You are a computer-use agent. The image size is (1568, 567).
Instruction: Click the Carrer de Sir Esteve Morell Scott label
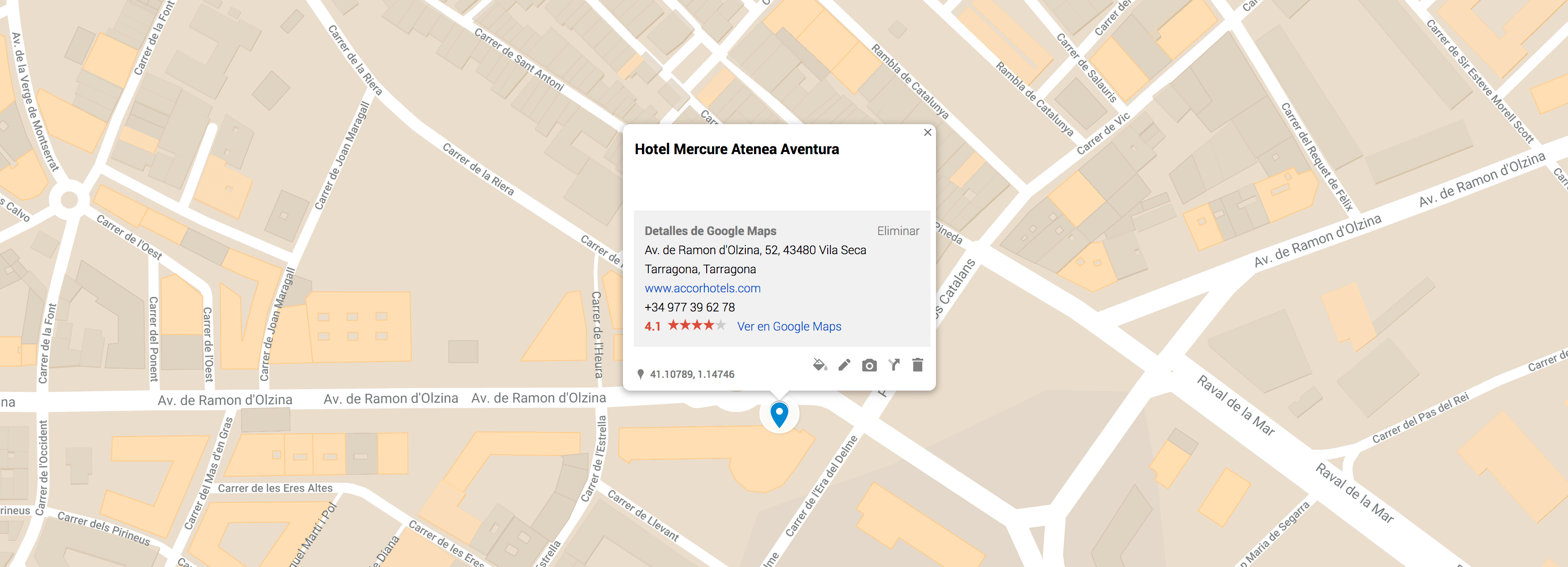click(x=1480, y=81)
